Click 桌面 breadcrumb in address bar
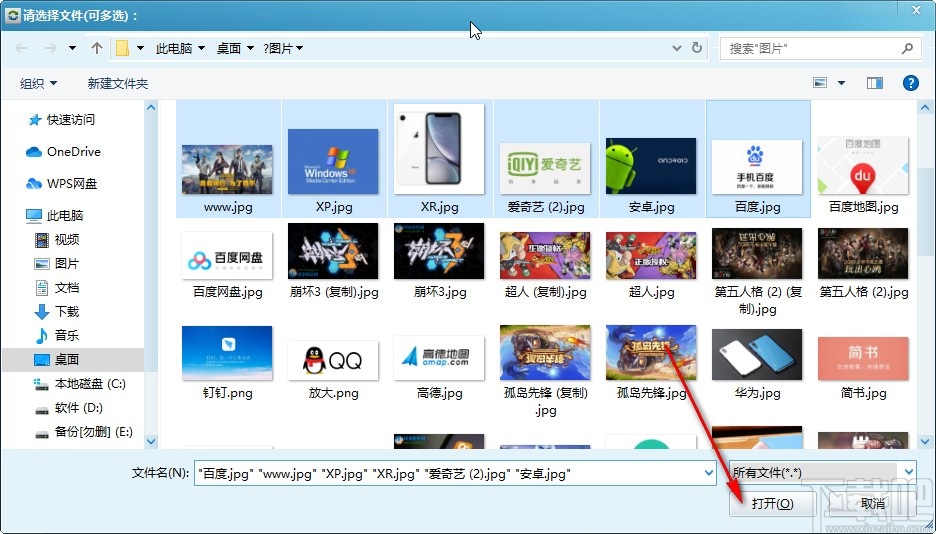The width and height of the screenshot is (936, 534). click(229, 48)
